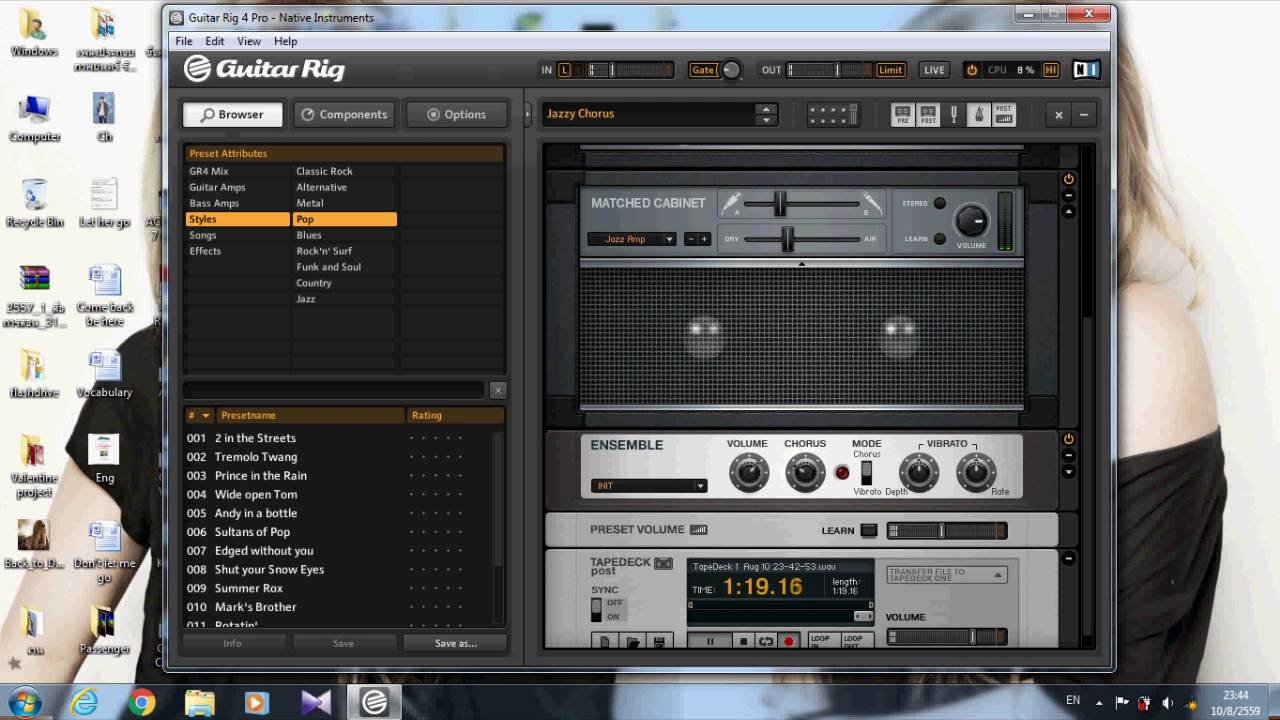
Task: Toggle Matched Cabinet Stereo switch
Action: [x=940, y=203]
